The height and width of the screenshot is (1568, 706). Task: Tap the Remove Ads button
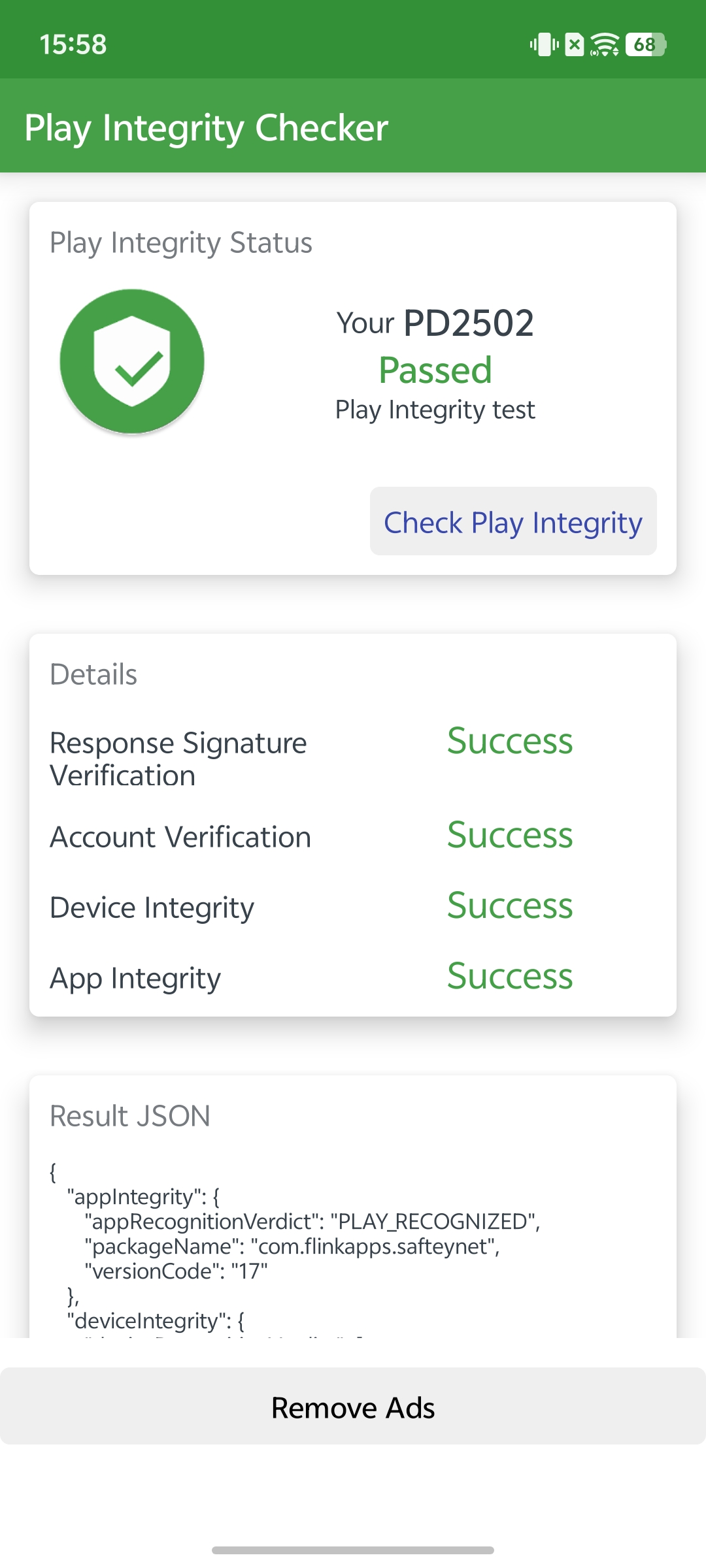(x=353, y=1408)
